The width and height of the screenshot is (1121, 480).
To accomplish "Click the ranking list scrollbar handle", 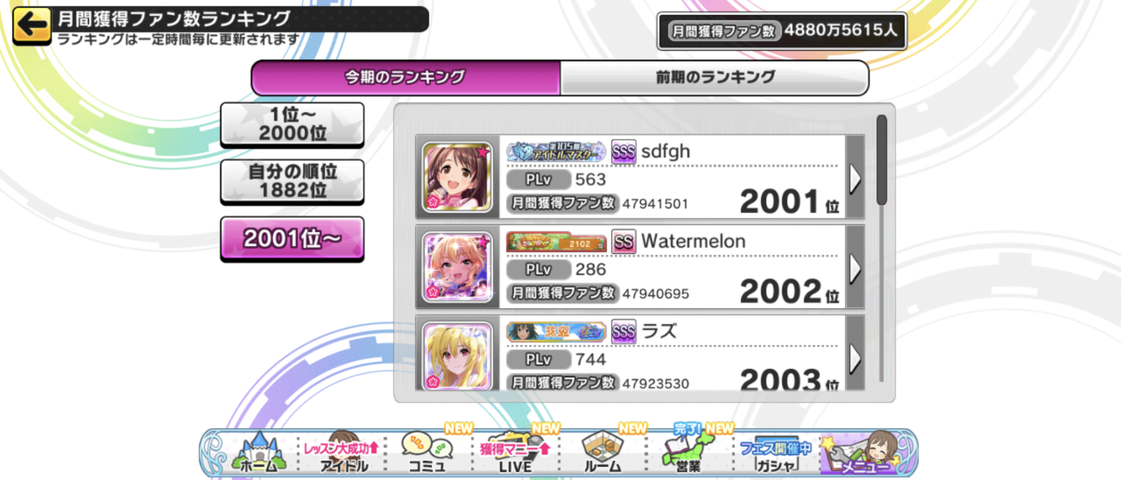I will coord(882,160).
